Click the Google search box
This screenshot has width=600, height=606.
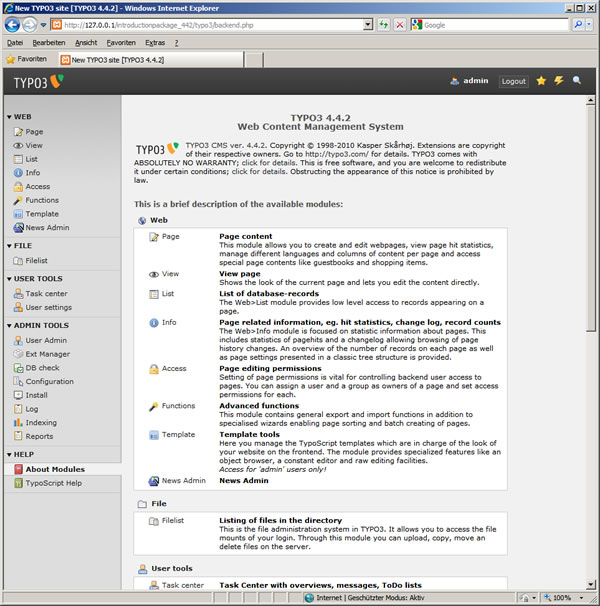[490, 24]
